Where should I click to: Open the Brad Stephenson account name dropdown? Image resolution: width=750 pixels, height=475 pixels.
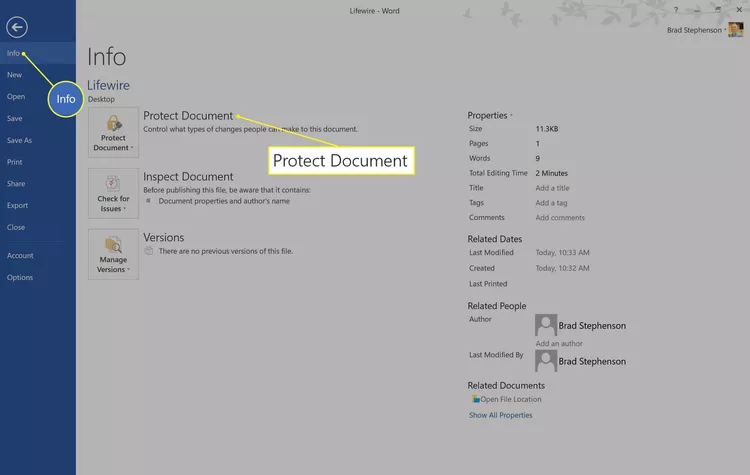696,30
